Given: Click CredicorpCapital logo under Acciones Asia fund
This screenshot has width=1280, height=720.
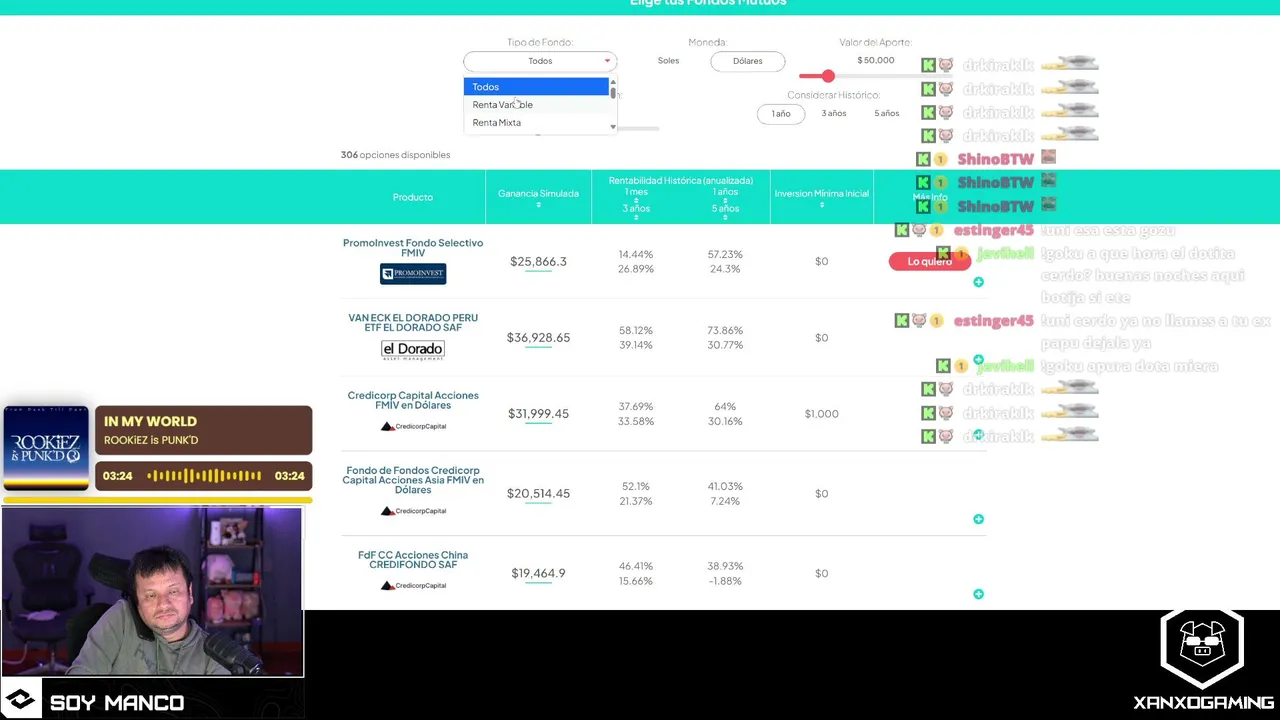Looking at the screenshot, I should (413, 511).
